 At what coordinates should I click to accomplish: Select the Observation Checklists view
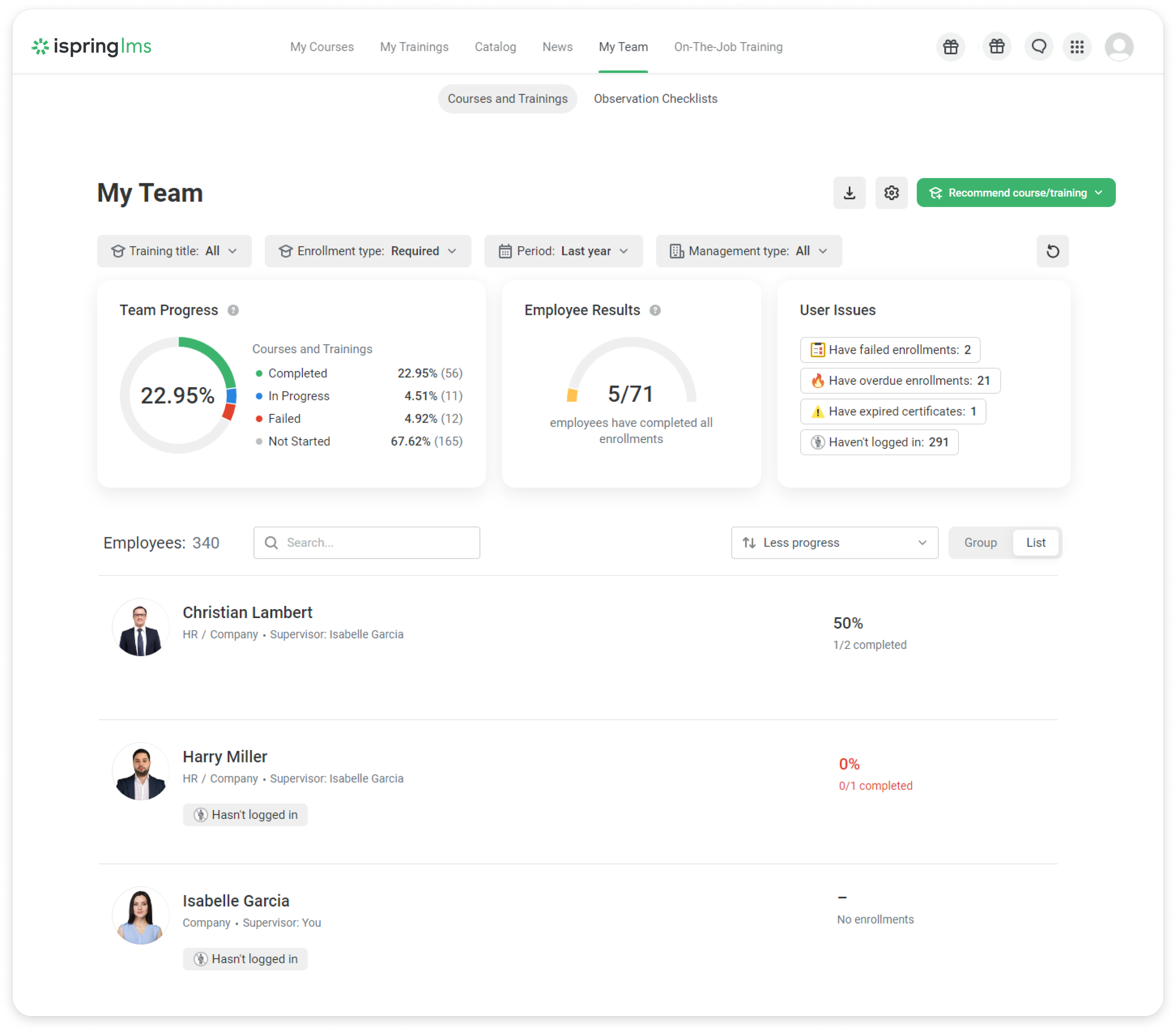(x=655, y=99)
